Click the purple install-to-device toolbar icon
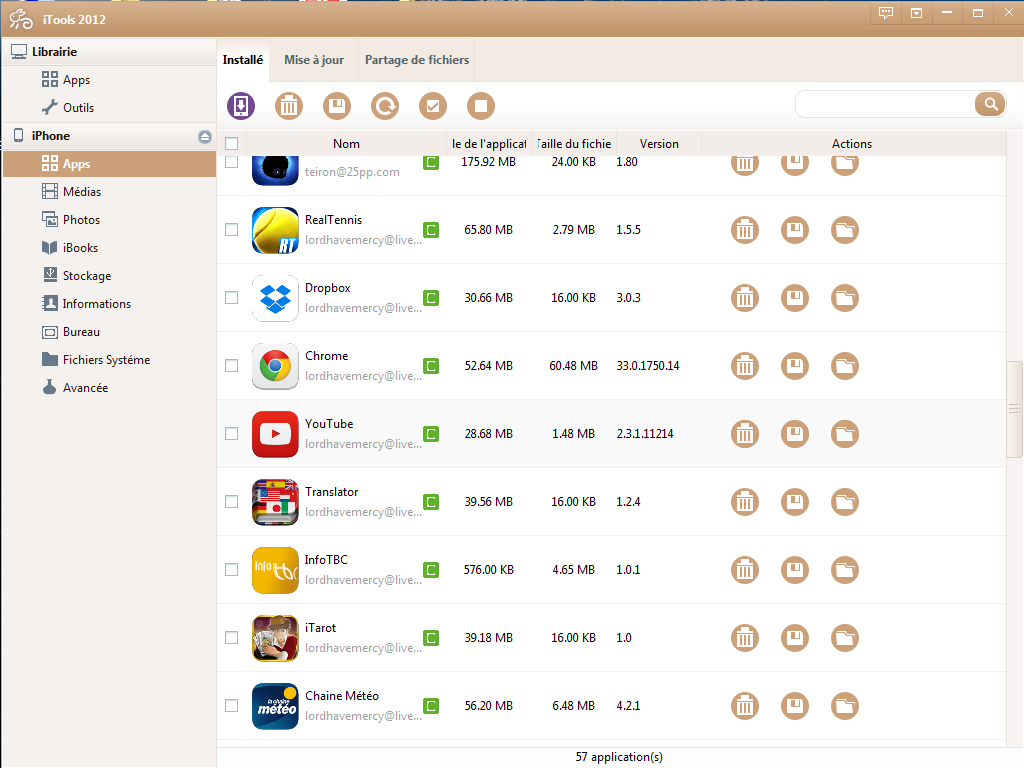Viewport: 1024px width, 768px height. [x=241, y=105]
